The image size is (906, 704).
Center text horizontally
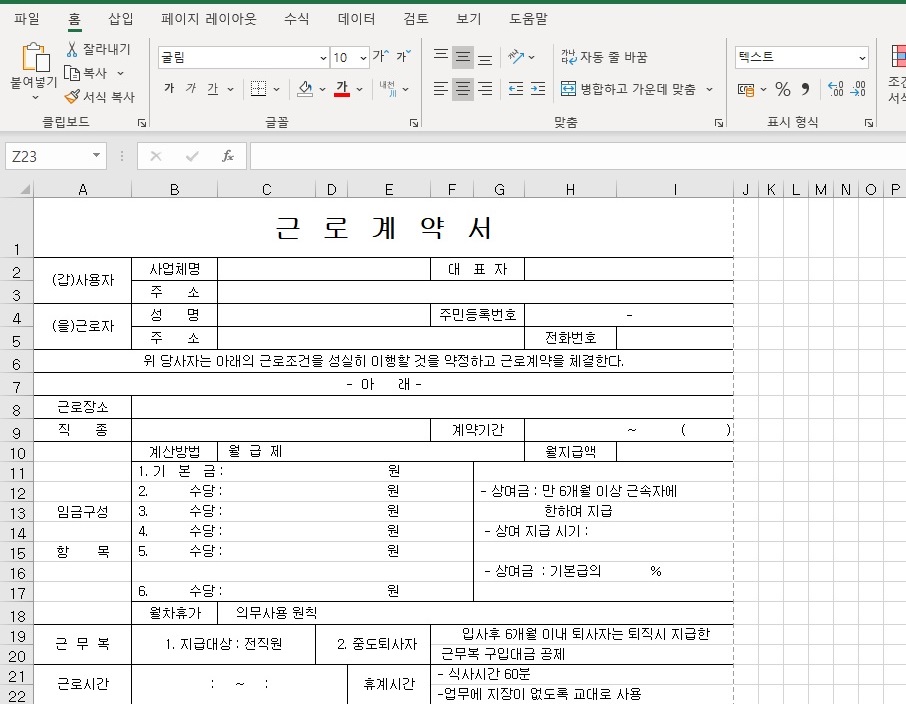coord(463,88)
